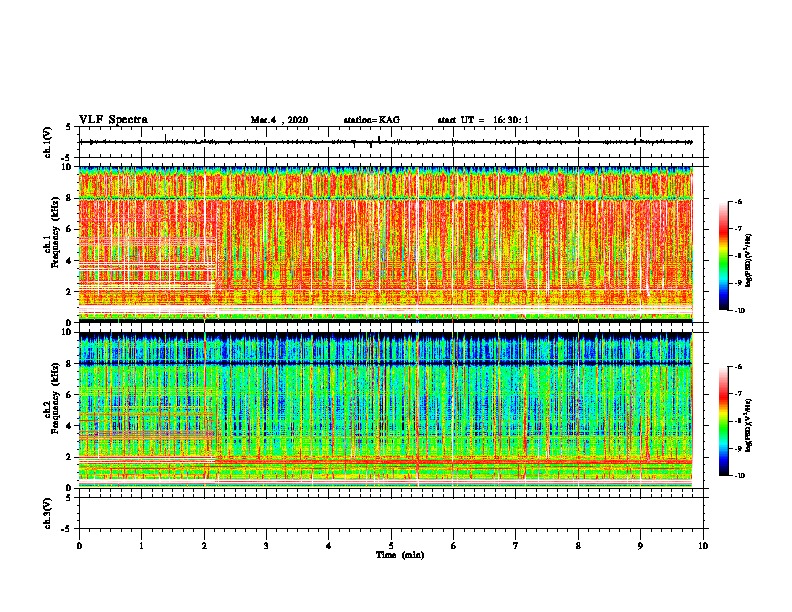Click the "8" kHz tick of ch.1 spectrogram
The width and height of the screenshot is (792, 612).
tap(70, 198)
